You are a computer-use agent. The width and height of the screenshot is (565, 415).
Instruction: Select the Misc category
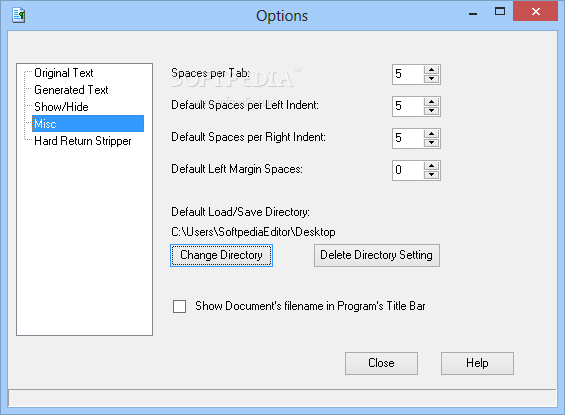coord(88,124)
